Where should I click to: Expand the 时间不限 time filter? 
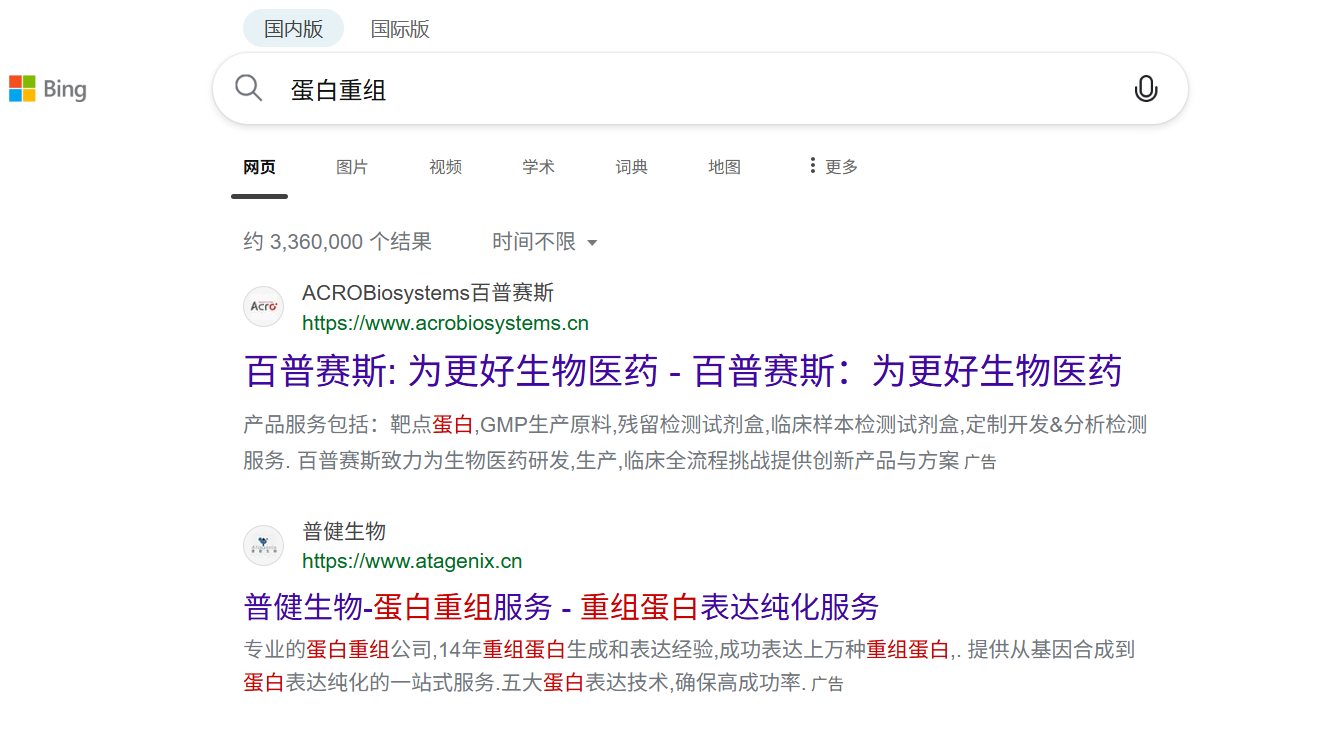coord(545,242)
